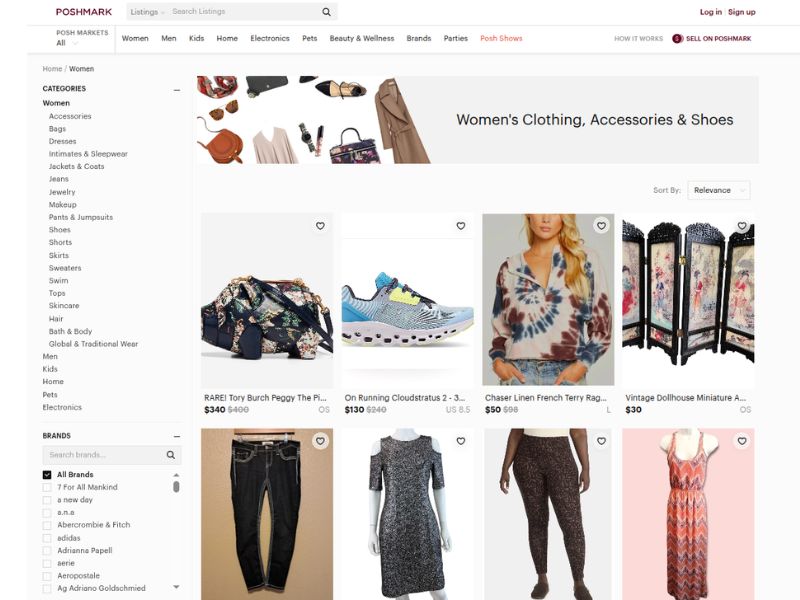The image size is (800, 600).
Task: Click the brand search magnifier icon
Action: point(171,455)
